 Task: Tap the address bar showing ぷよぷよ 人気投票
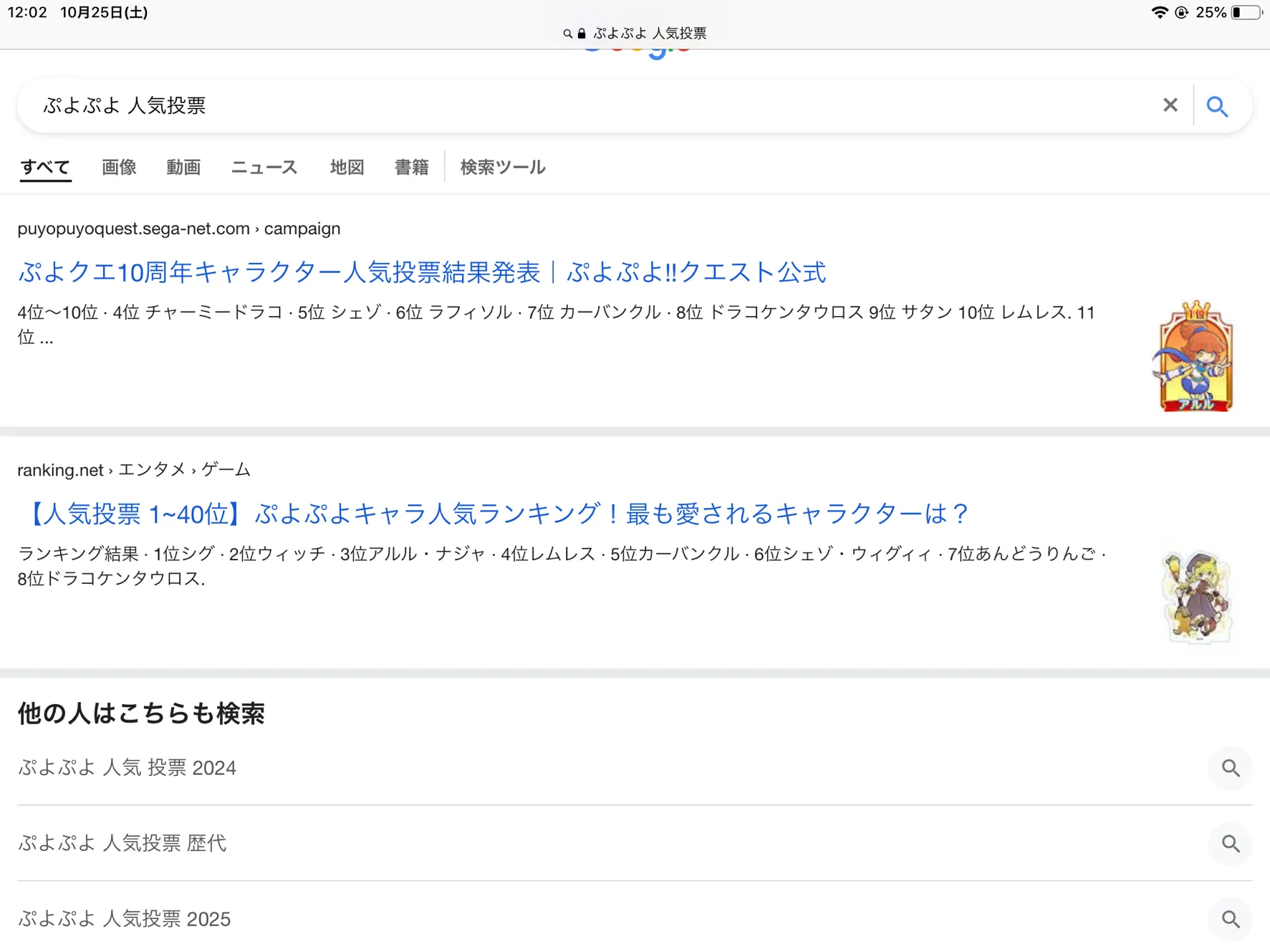click(x=635, y=33)
